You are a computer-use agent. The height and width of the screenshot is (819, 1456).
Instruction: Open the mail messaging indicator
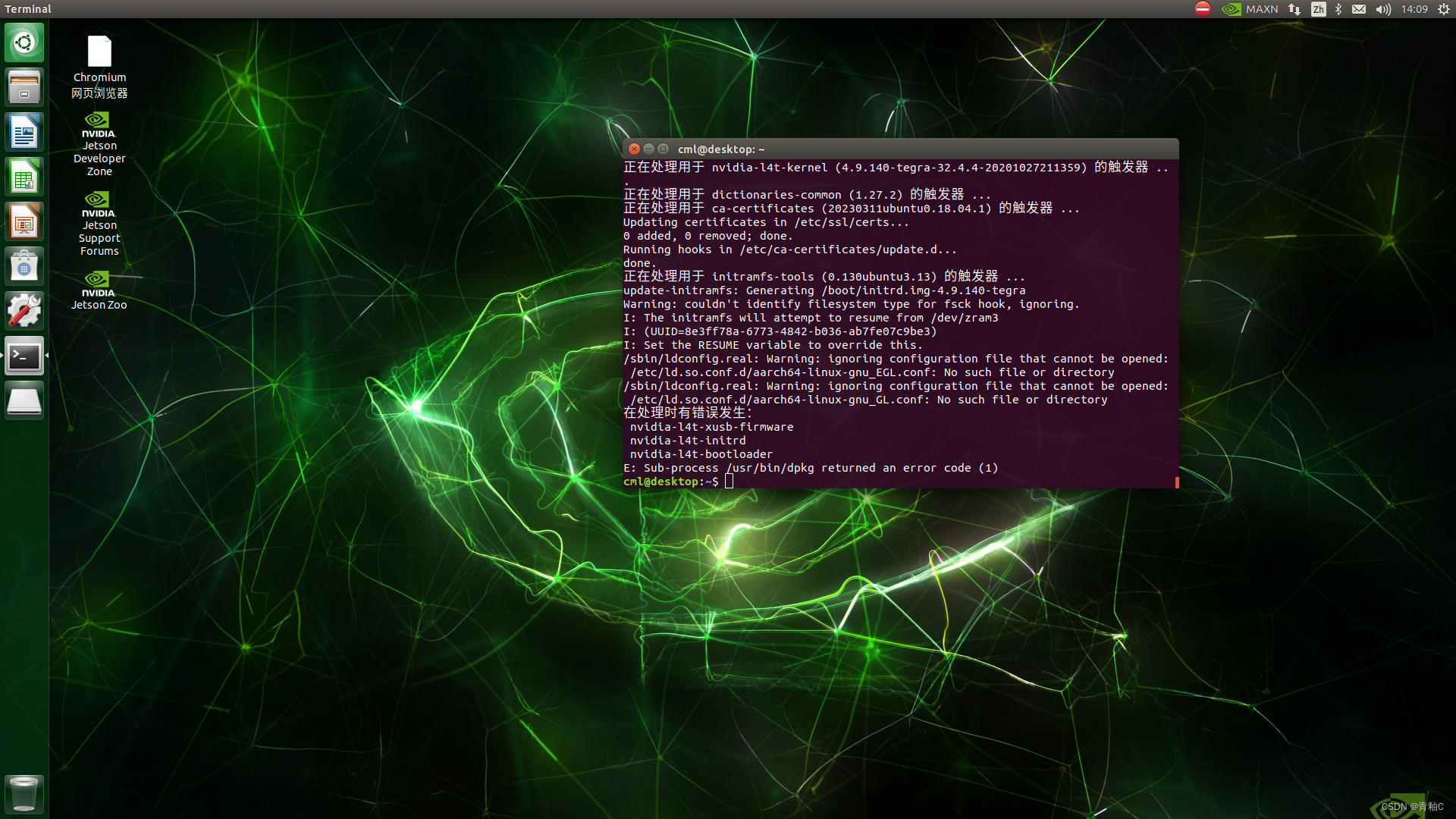tap(1359, 9)
